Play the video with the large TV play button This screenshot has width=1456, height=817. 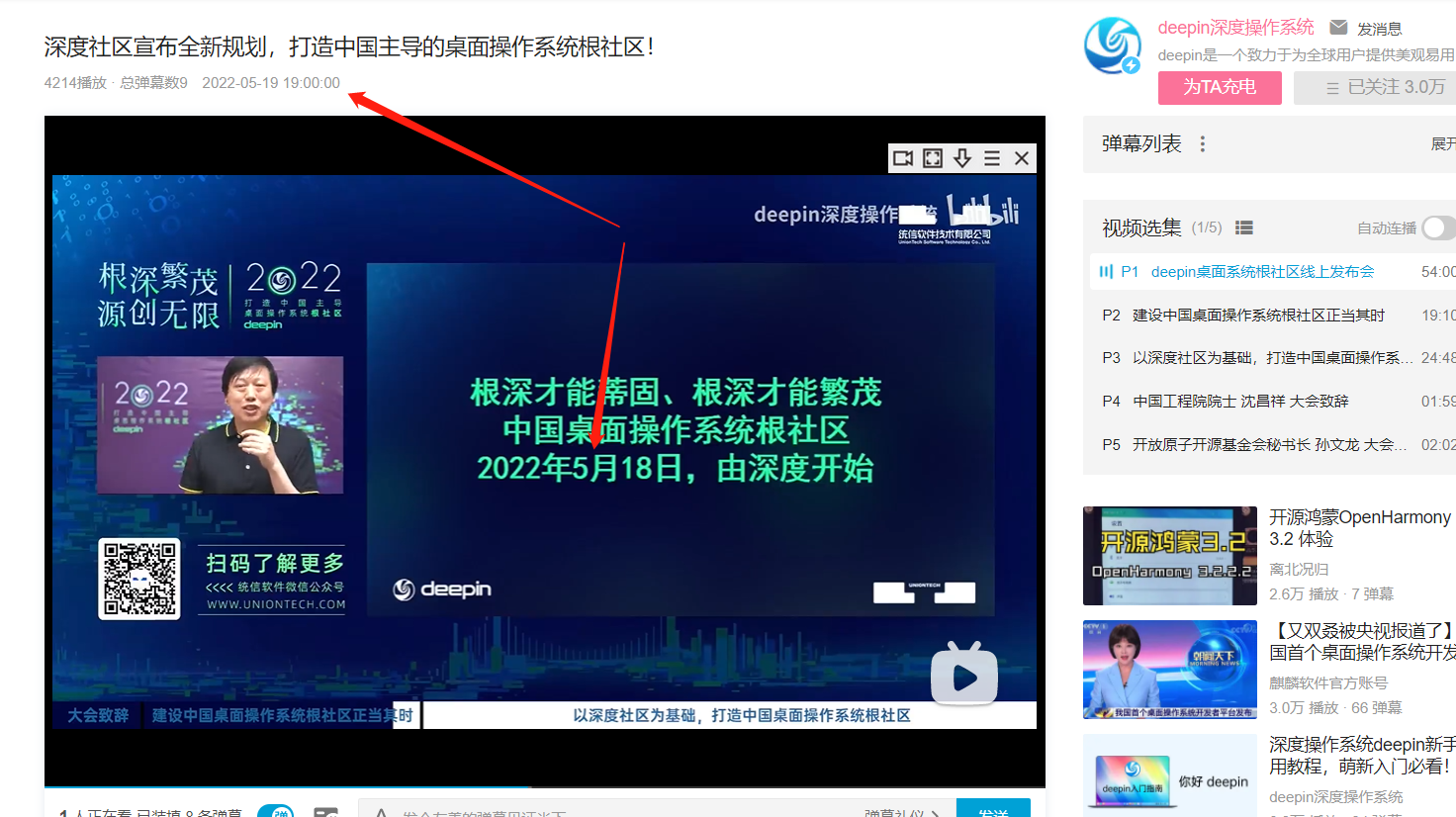click(x=964, y=676)
